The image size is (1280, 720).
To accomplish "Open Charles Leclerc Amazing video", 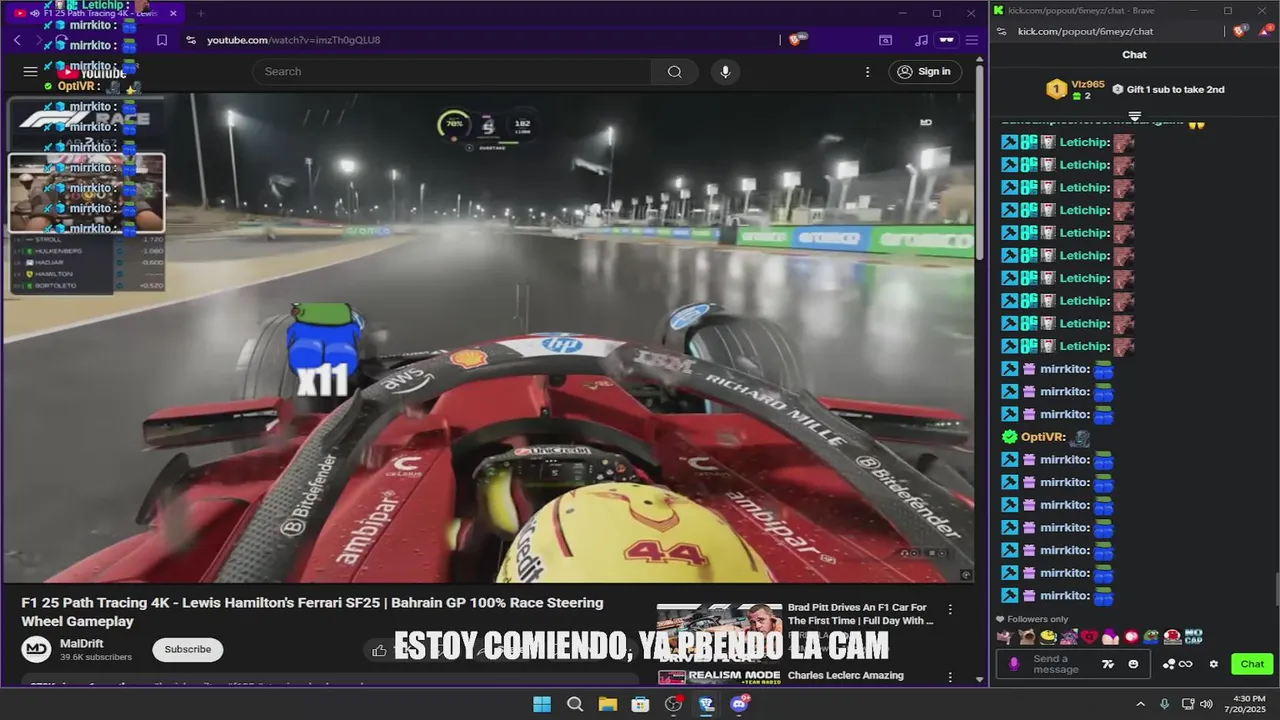I will tap(846, 675).
